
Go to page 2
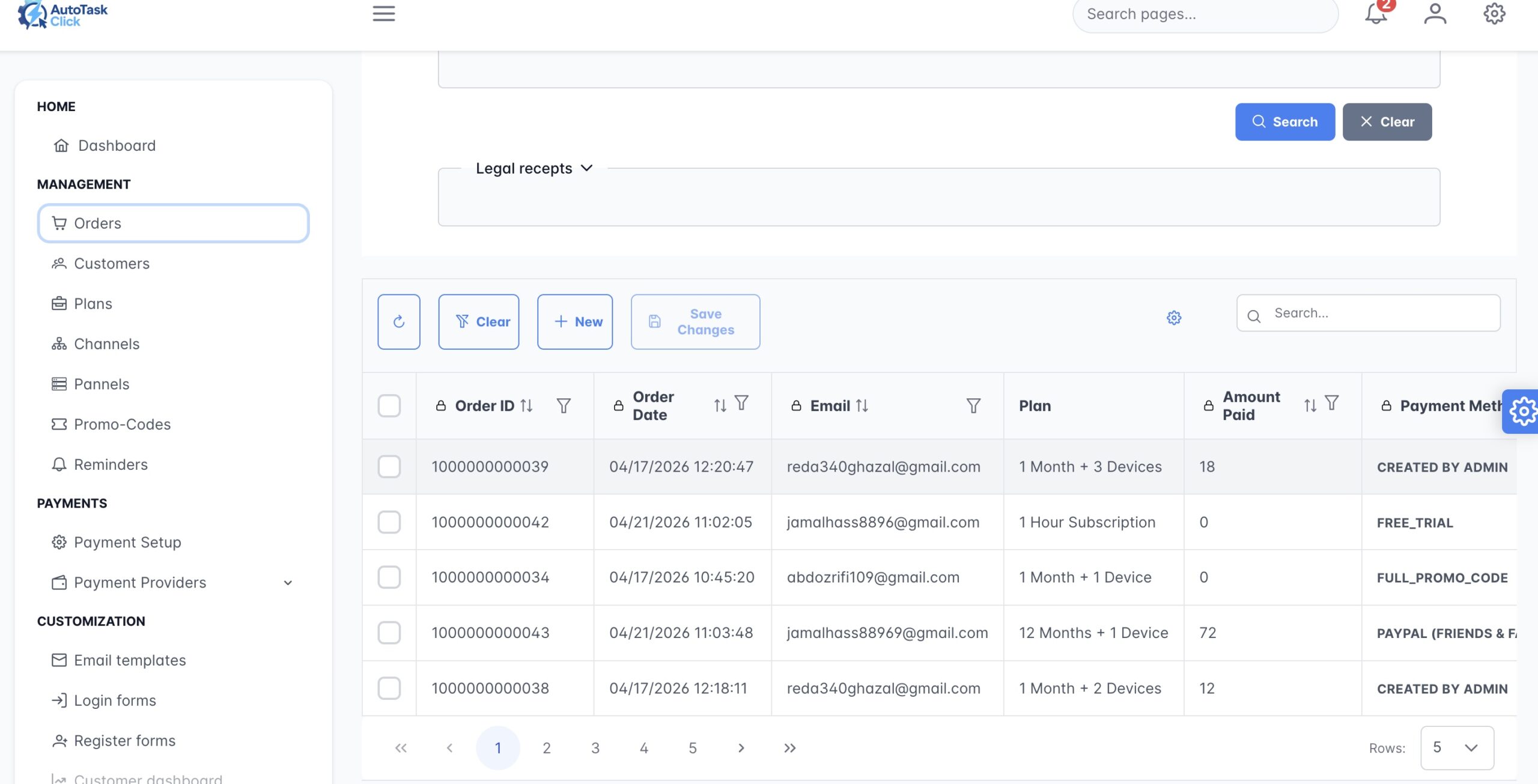click(x=547, y=748)
